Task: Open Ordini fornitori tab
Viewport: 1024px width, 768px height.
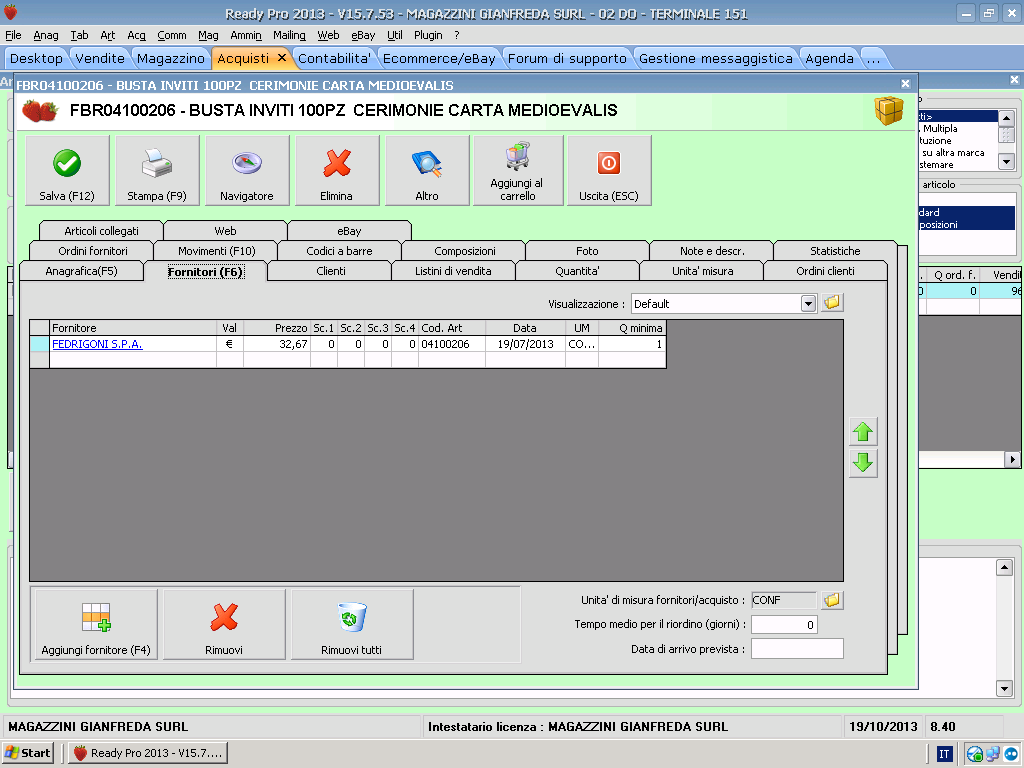Action: [93, 251]
